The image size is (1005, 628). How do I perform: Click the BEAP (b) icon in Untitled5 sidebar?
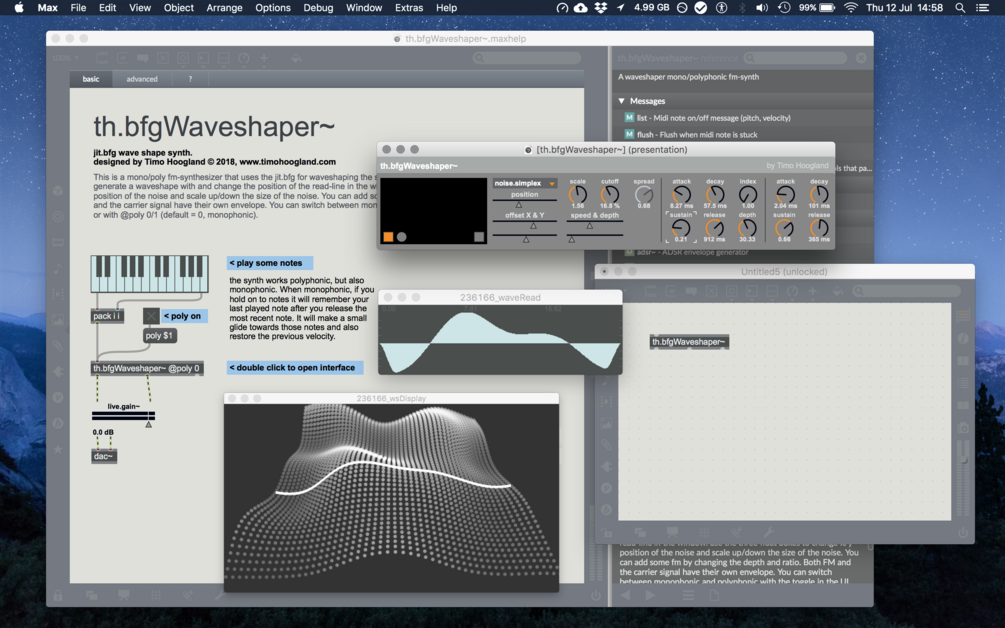606,509
